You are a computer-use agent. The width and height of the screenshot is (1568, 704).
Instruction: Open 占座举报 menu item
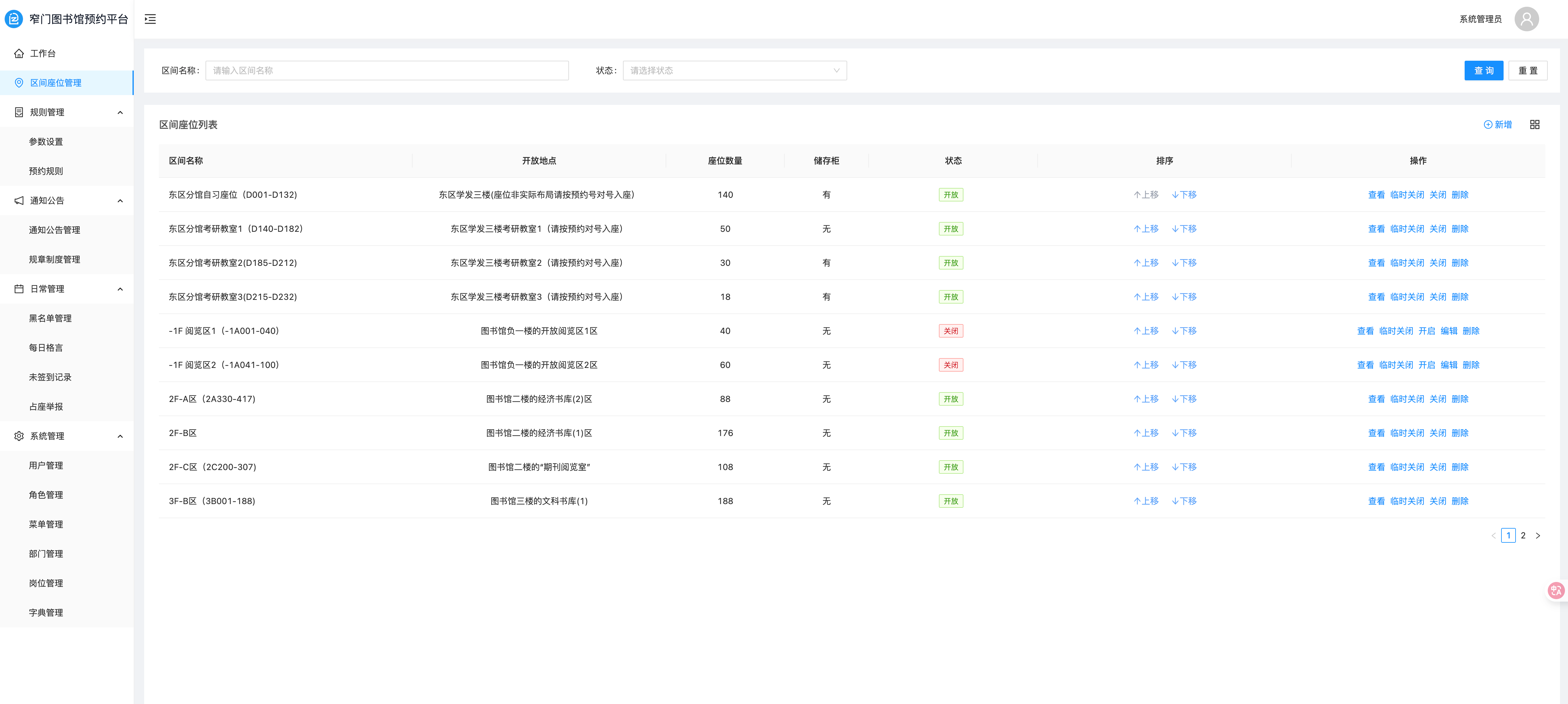tap(46, 407)
